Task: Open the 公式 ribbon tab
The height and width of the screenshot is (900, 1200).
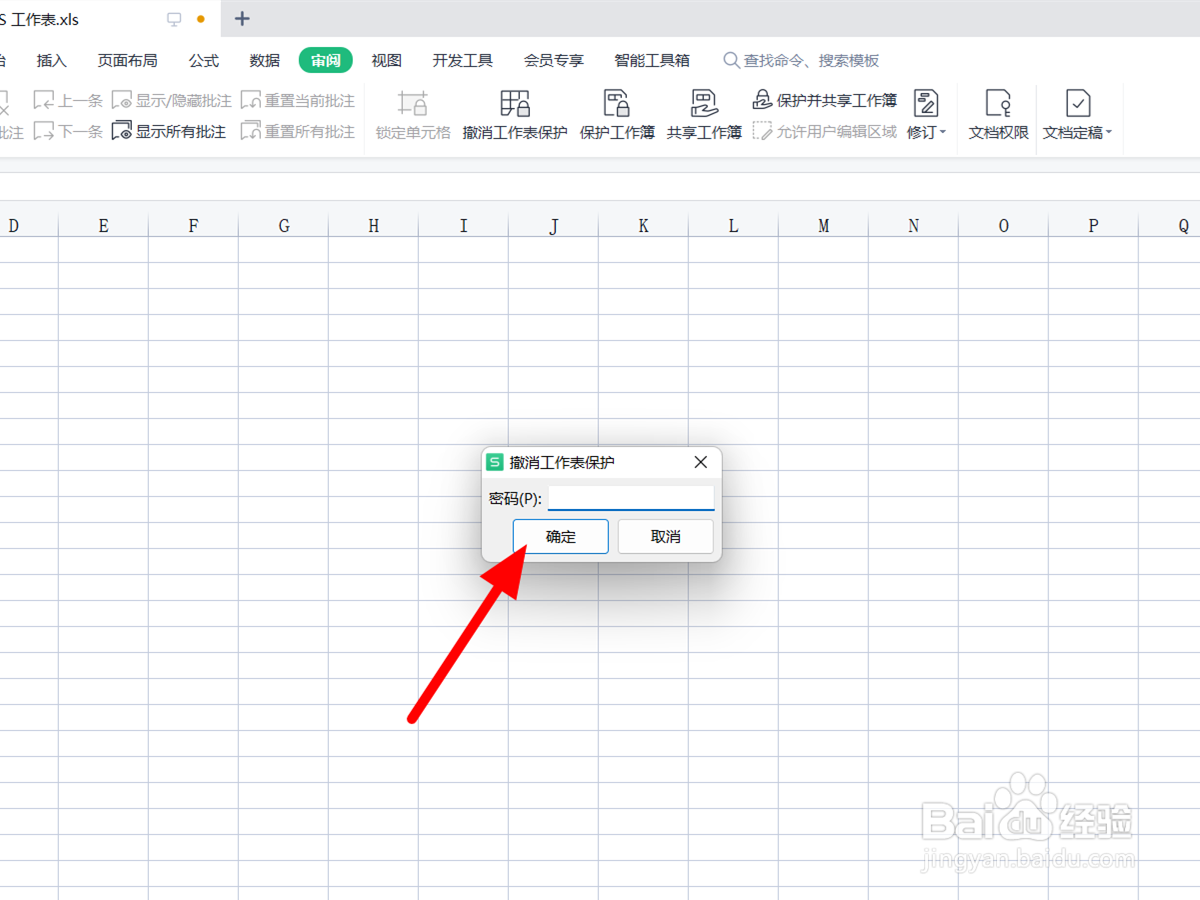Action: coord(204,60)
